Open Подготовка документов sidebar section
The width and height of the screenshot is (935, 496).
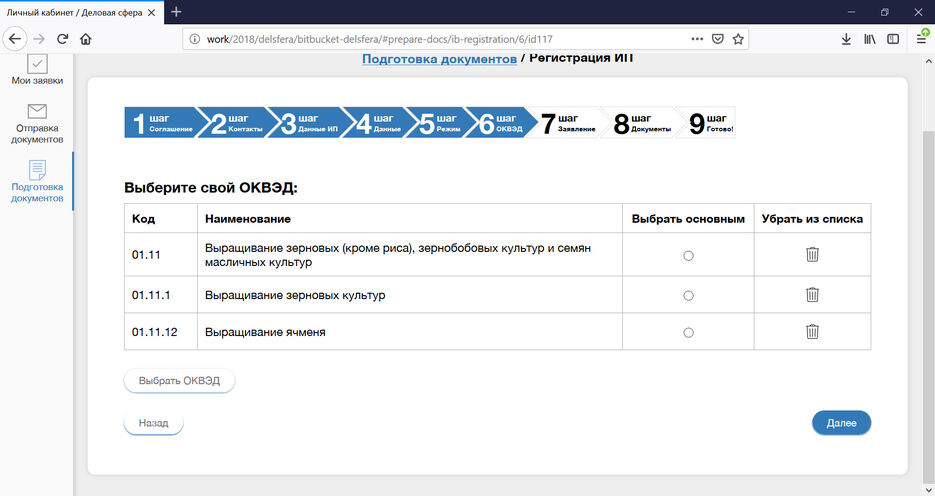pos(37,181)
